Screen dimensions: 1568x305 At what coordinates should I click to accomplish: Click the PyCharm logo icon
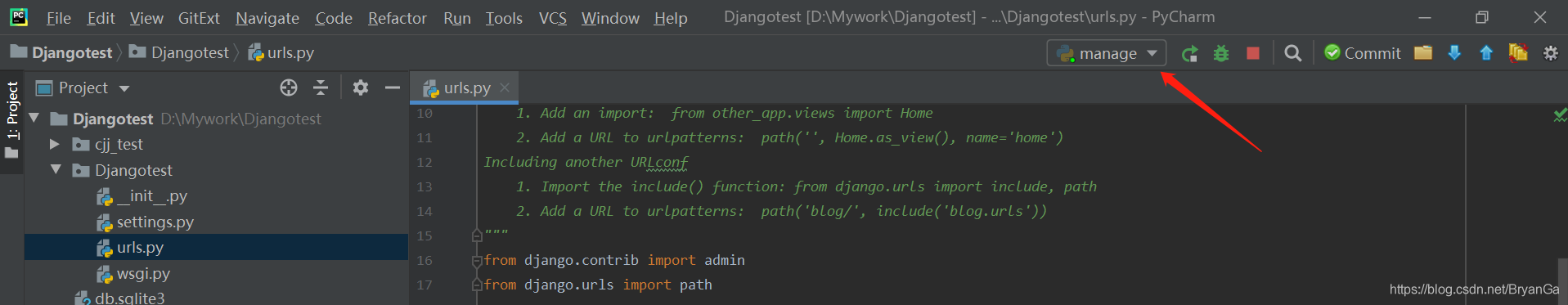tap(19, 17)
